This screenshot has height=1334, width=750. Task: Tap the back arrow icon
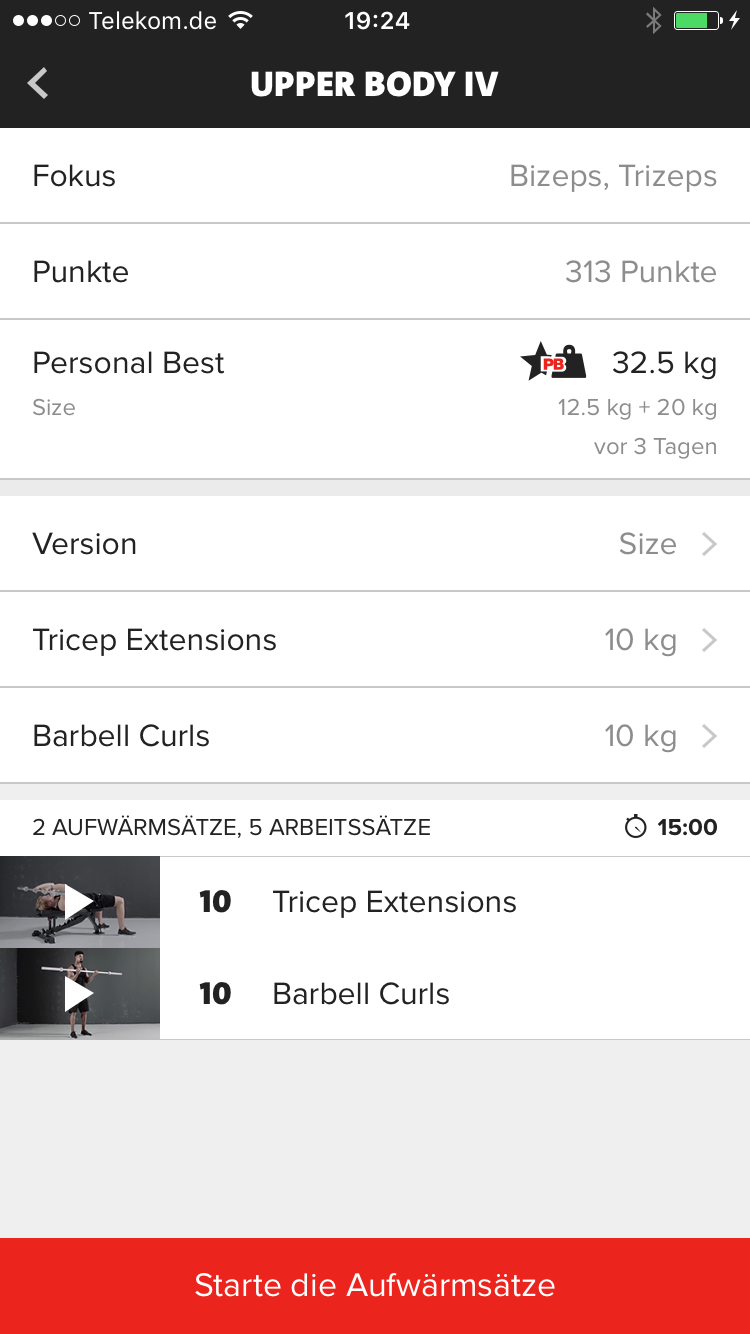[38, 83]
